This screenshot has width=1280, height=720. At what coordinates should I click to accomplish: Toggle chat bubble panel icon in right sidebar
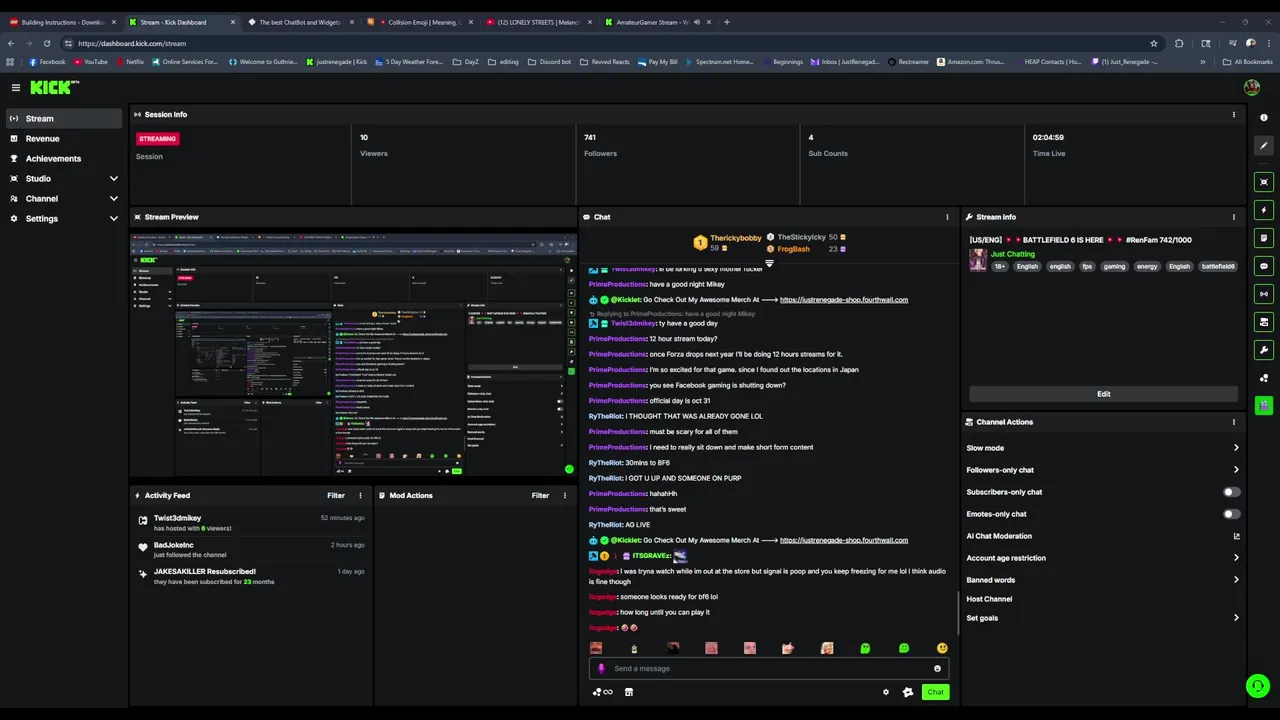(x=1264, y=266)
